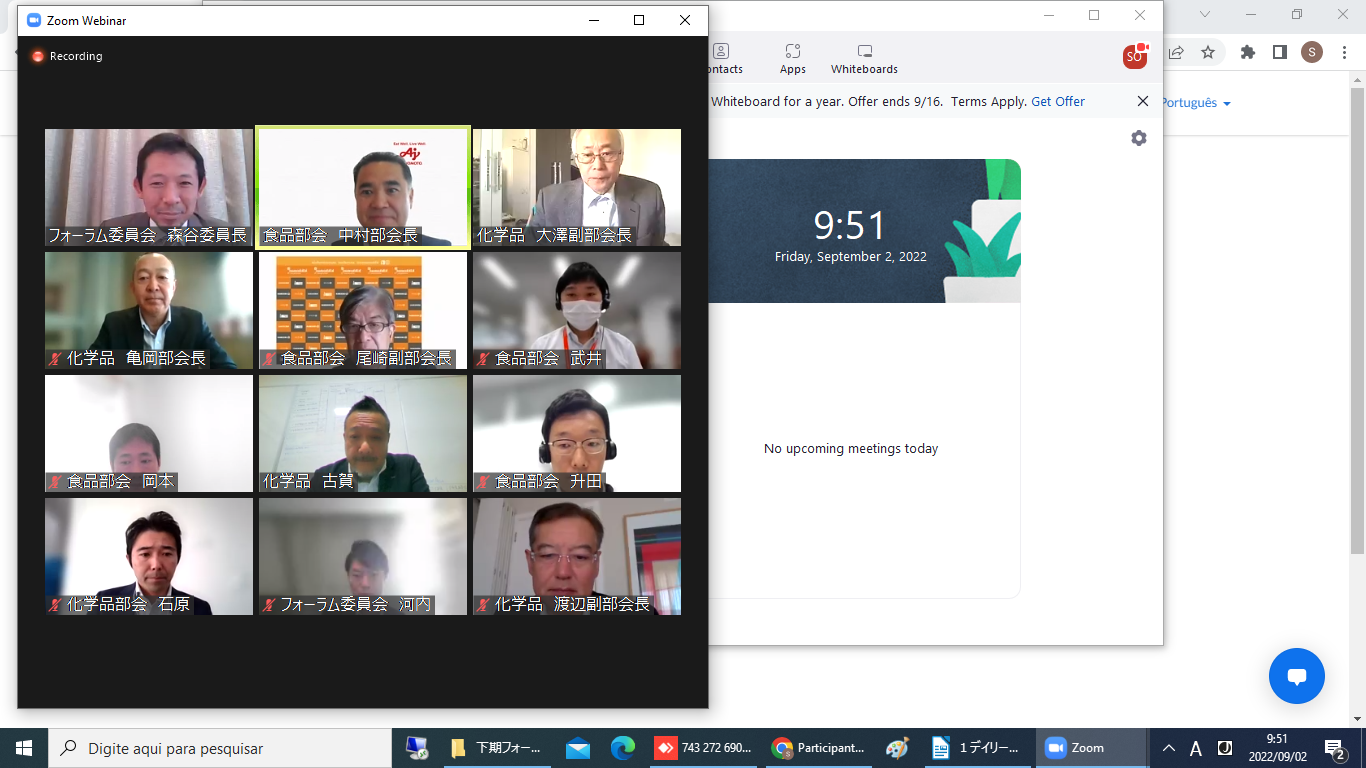Select the 中村部会長 video thumbnail
The width and height of the screenshot is (1366, 768).
363,186
